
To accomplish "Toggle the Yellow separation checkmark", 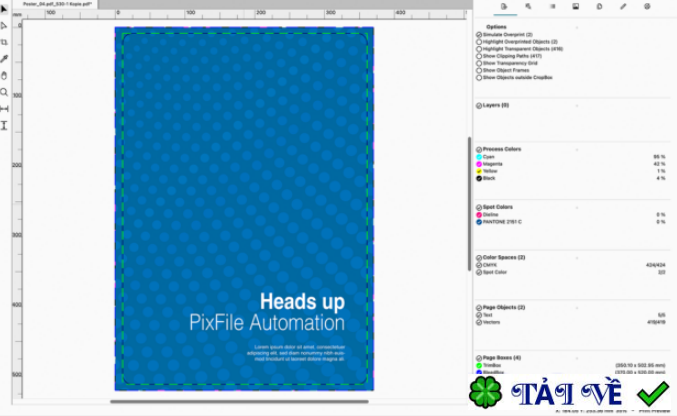I will click(x=479, y=171).
